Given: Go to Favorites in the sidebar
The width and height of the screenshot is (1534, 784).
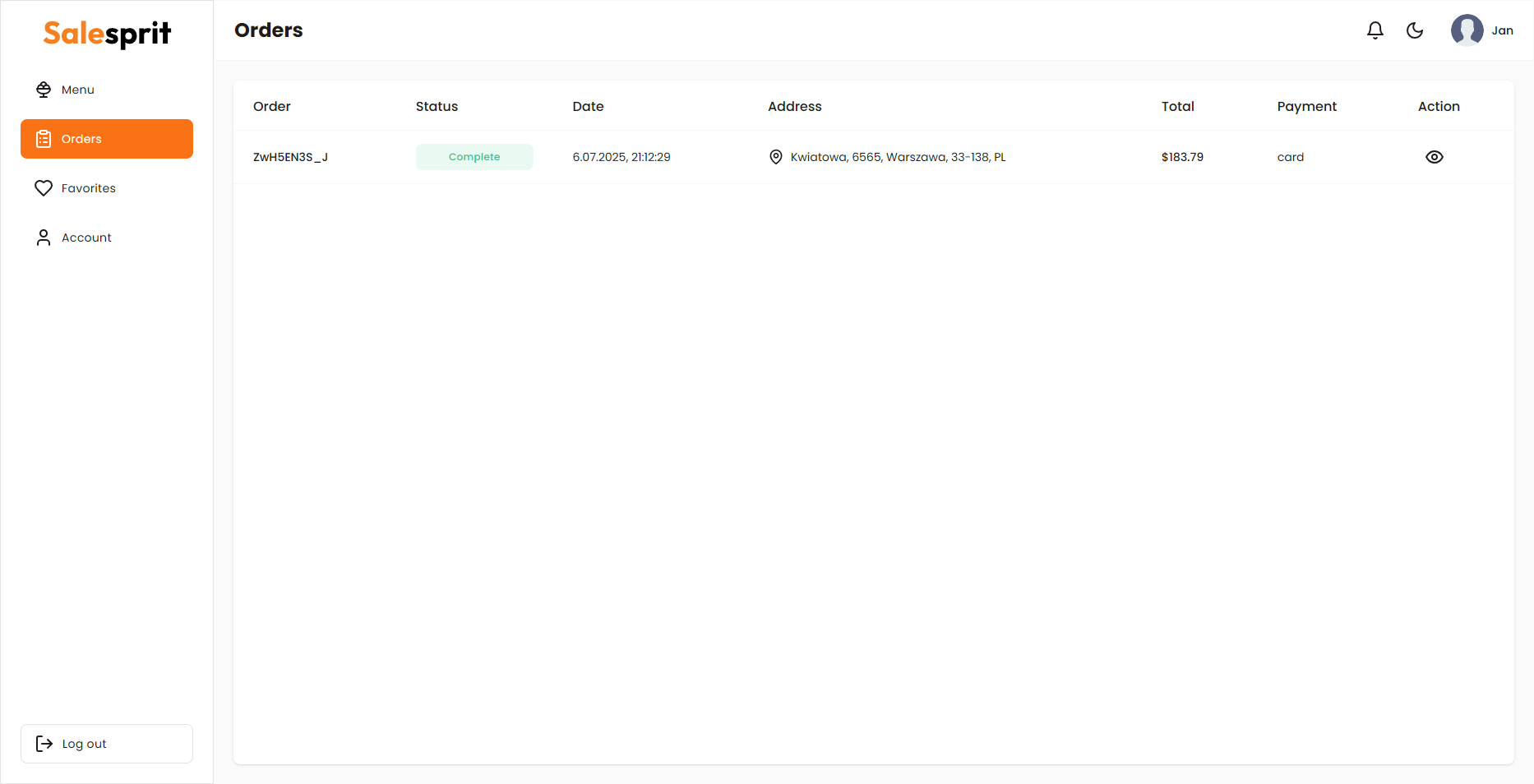Looking at the screenshot, I should [107, 188].
